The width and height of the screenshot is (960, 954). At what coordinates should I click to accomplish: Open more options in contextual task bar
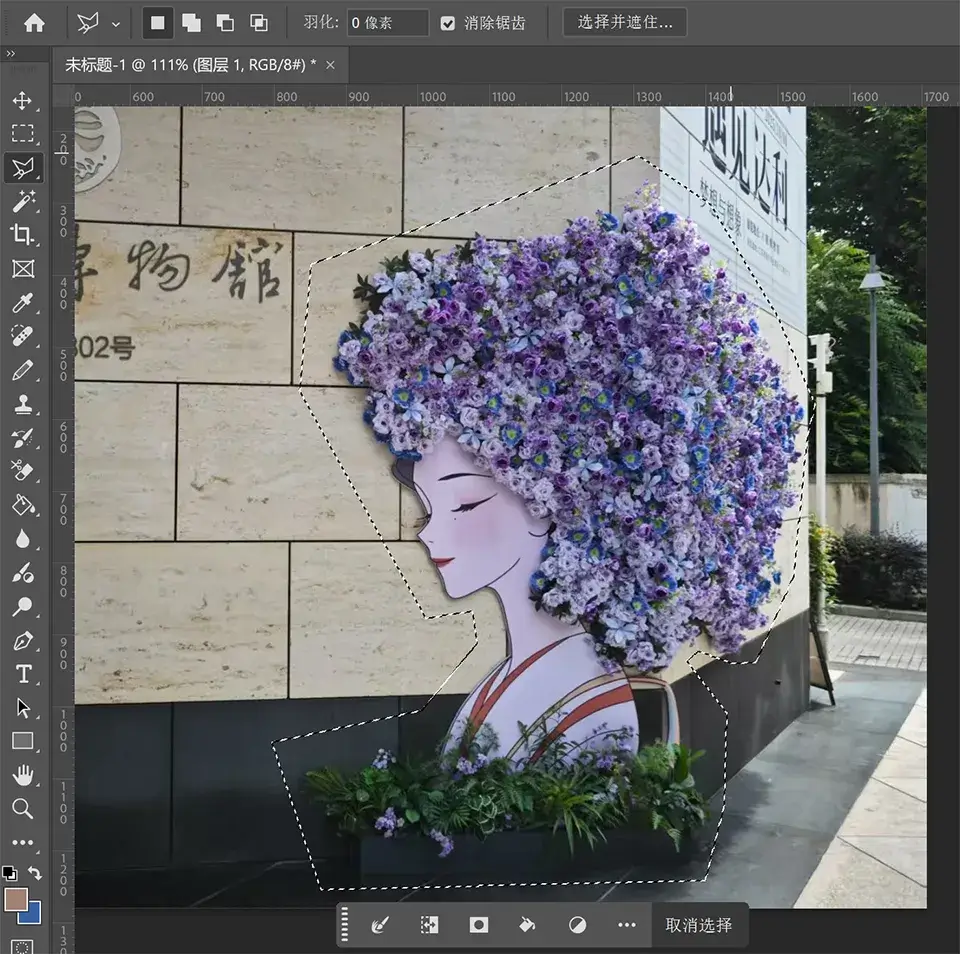point(626,925)
